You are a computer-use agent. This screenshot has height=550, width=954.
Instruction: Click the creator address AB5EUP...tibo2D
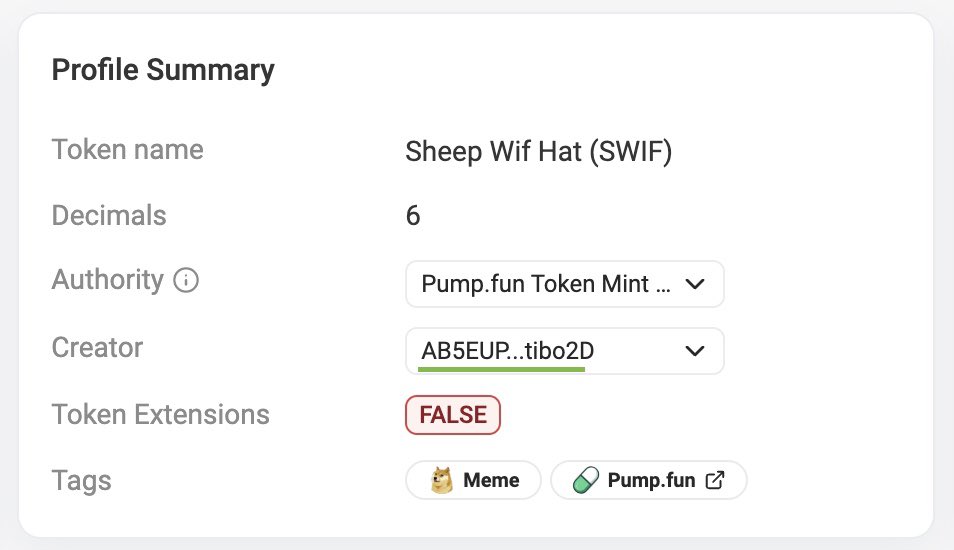501,351
